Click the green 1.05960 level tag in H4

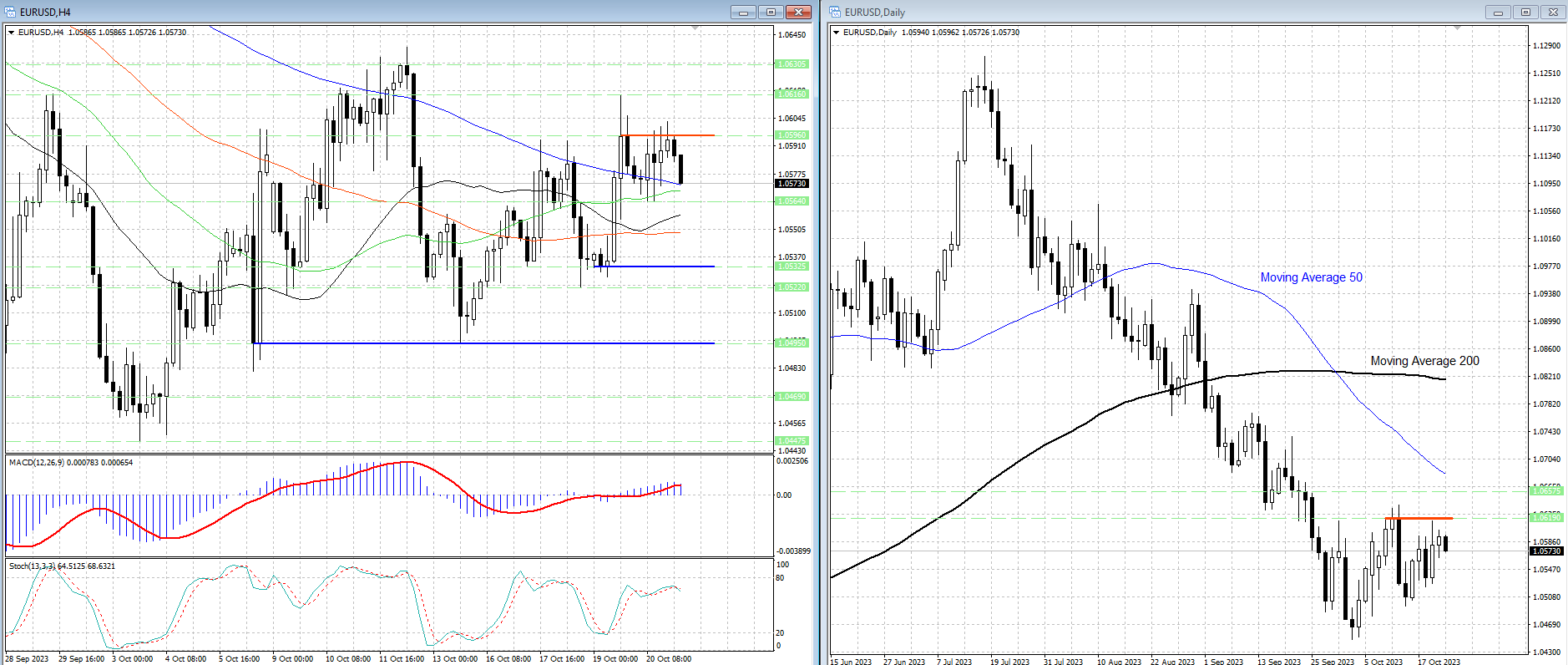click(x=792, y=135)
